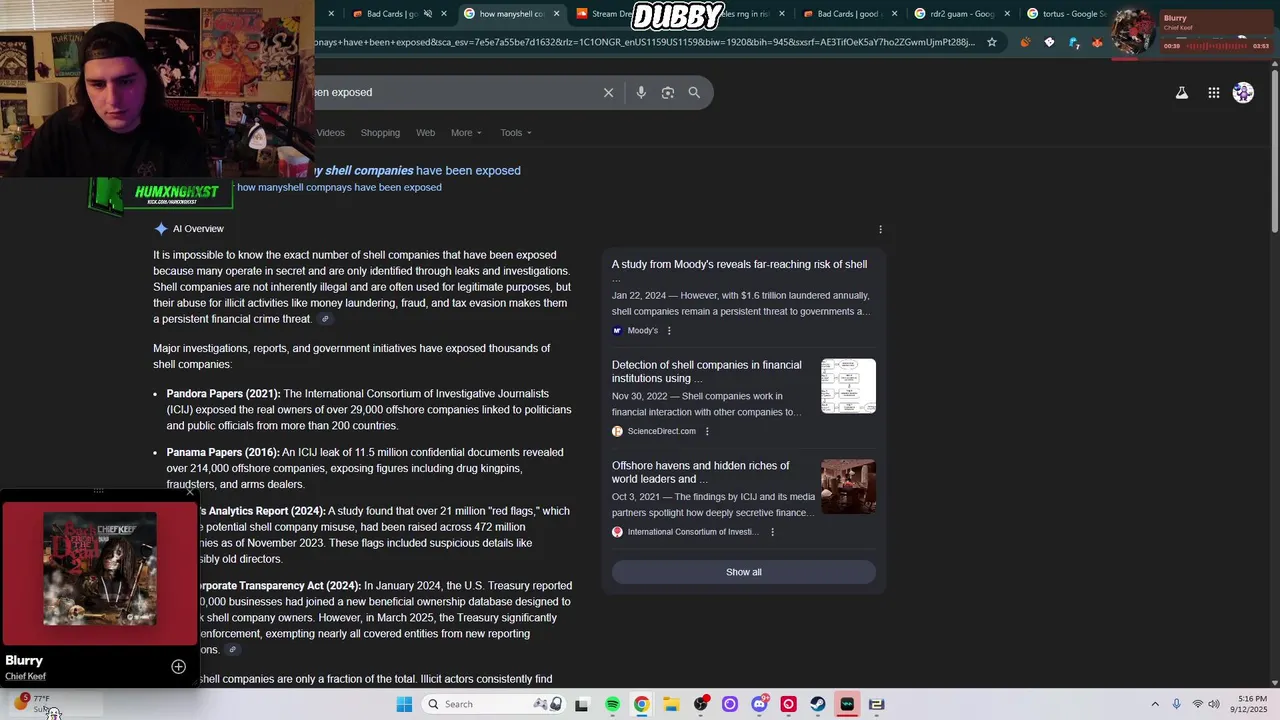The image size is (1280, 720).
Task: Open Google Chrome on the taskbar
Action: click(641, 704)
